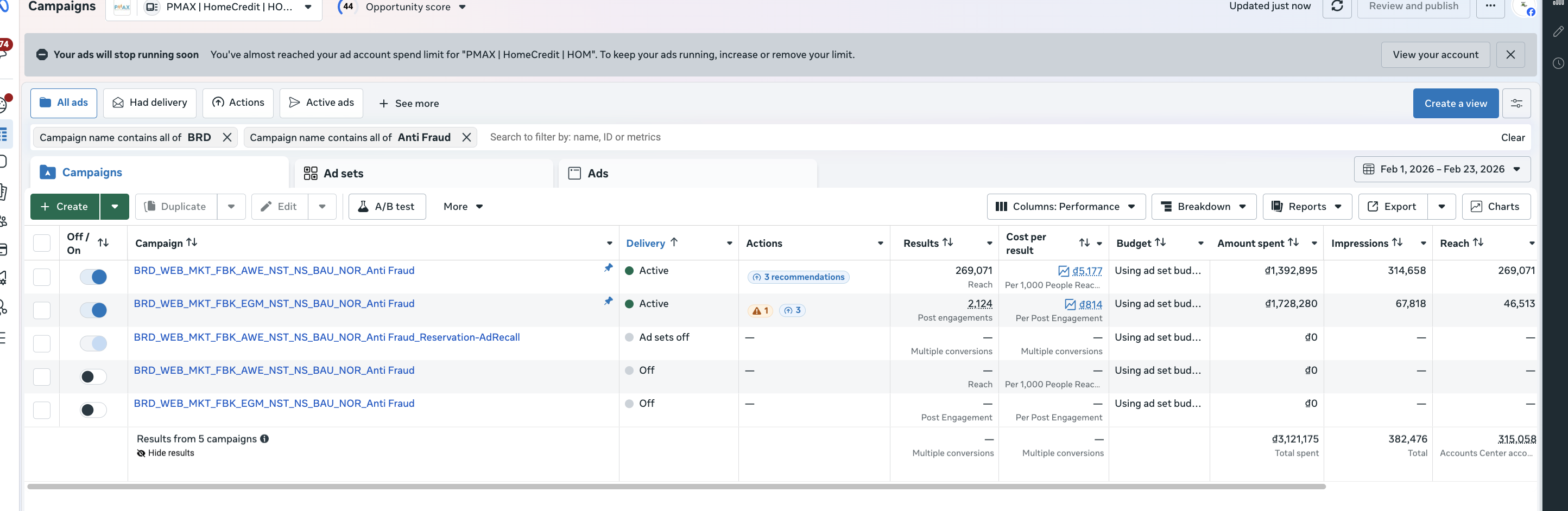Open the Reservation-AdRecall campaign link

326,337
